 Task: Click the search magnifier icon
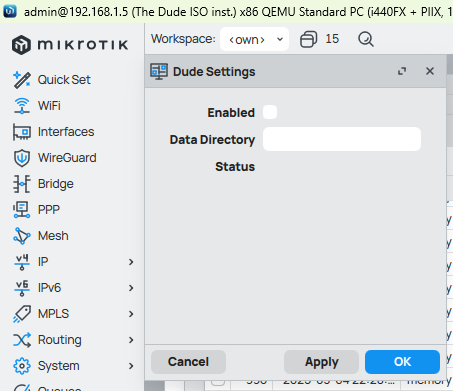366,39
